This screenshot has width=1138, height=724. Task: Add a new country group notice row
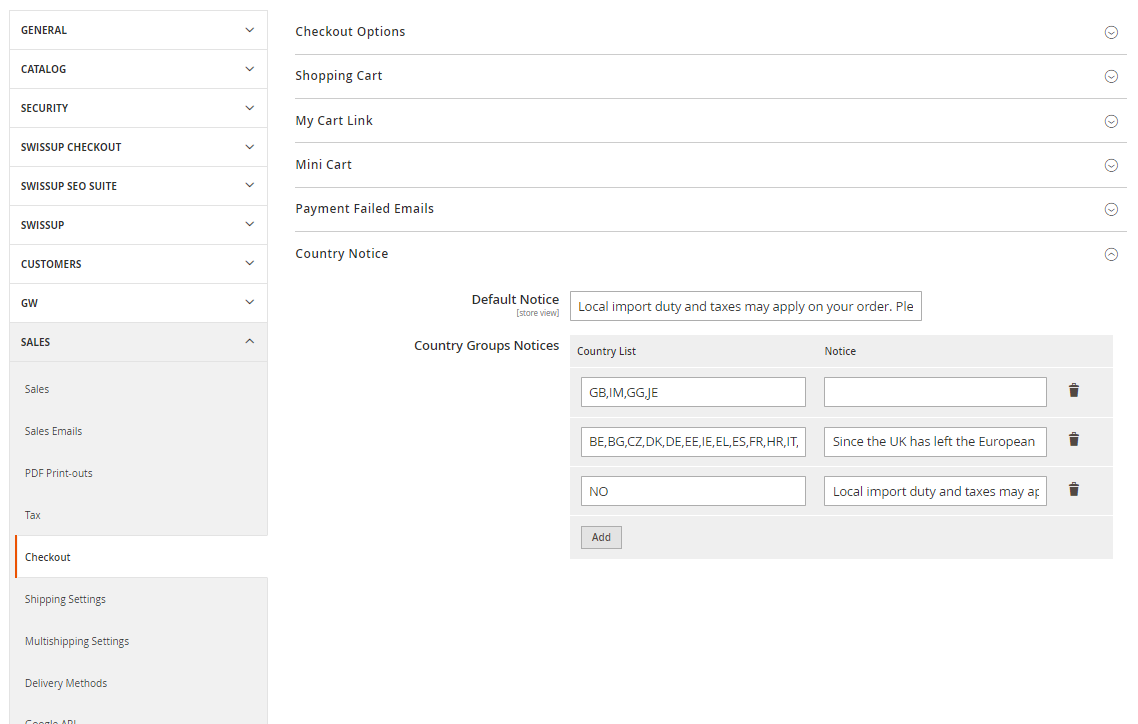(x=601, y=537)
